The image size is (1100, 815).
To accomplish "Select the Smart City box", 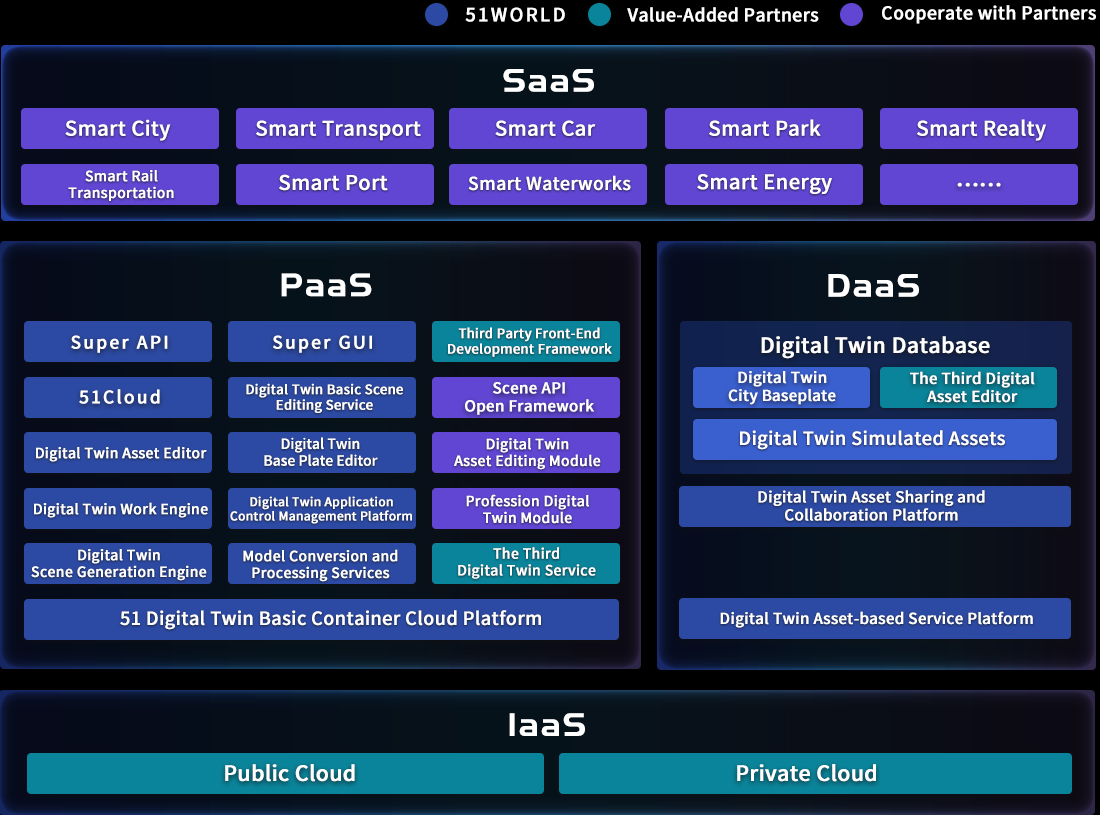I will (119, 129).
